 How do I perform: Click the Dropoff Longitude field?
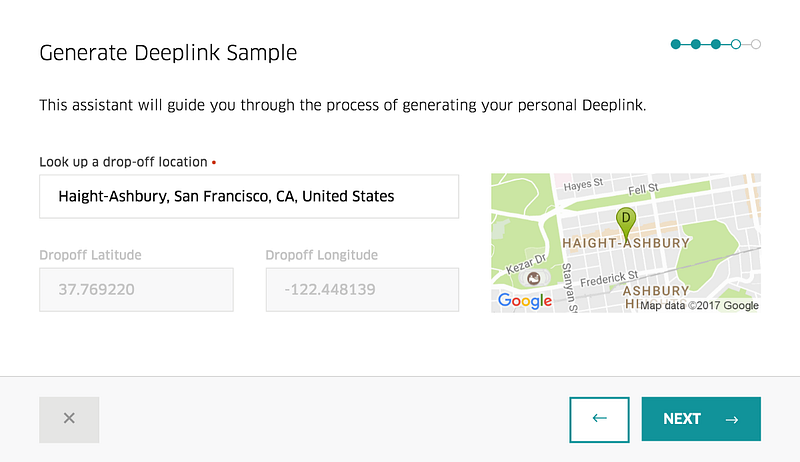[x=362, y=290]
